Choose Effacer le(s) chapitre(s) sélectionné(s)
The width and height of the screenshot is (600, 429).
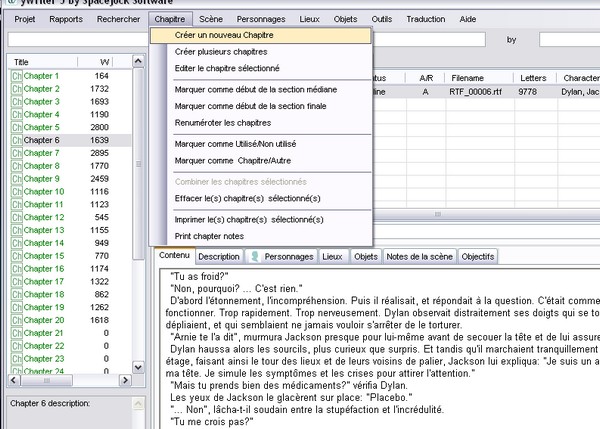pyautogui.click(x=261, y=199)
